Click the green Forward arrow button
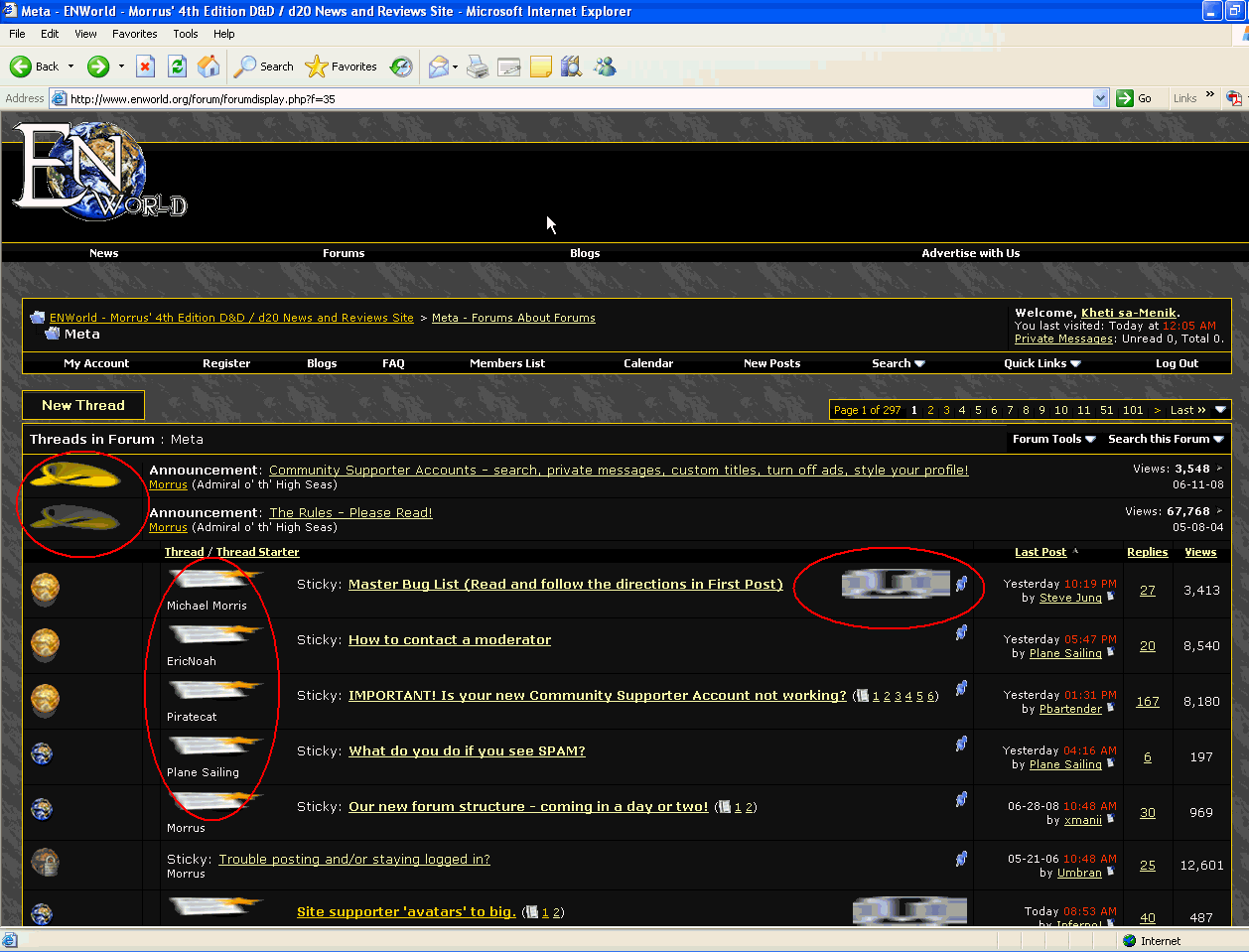Image resolution: width=1249 pixels, height=952 pixels. pyautogui.click(x=98, y=67)
